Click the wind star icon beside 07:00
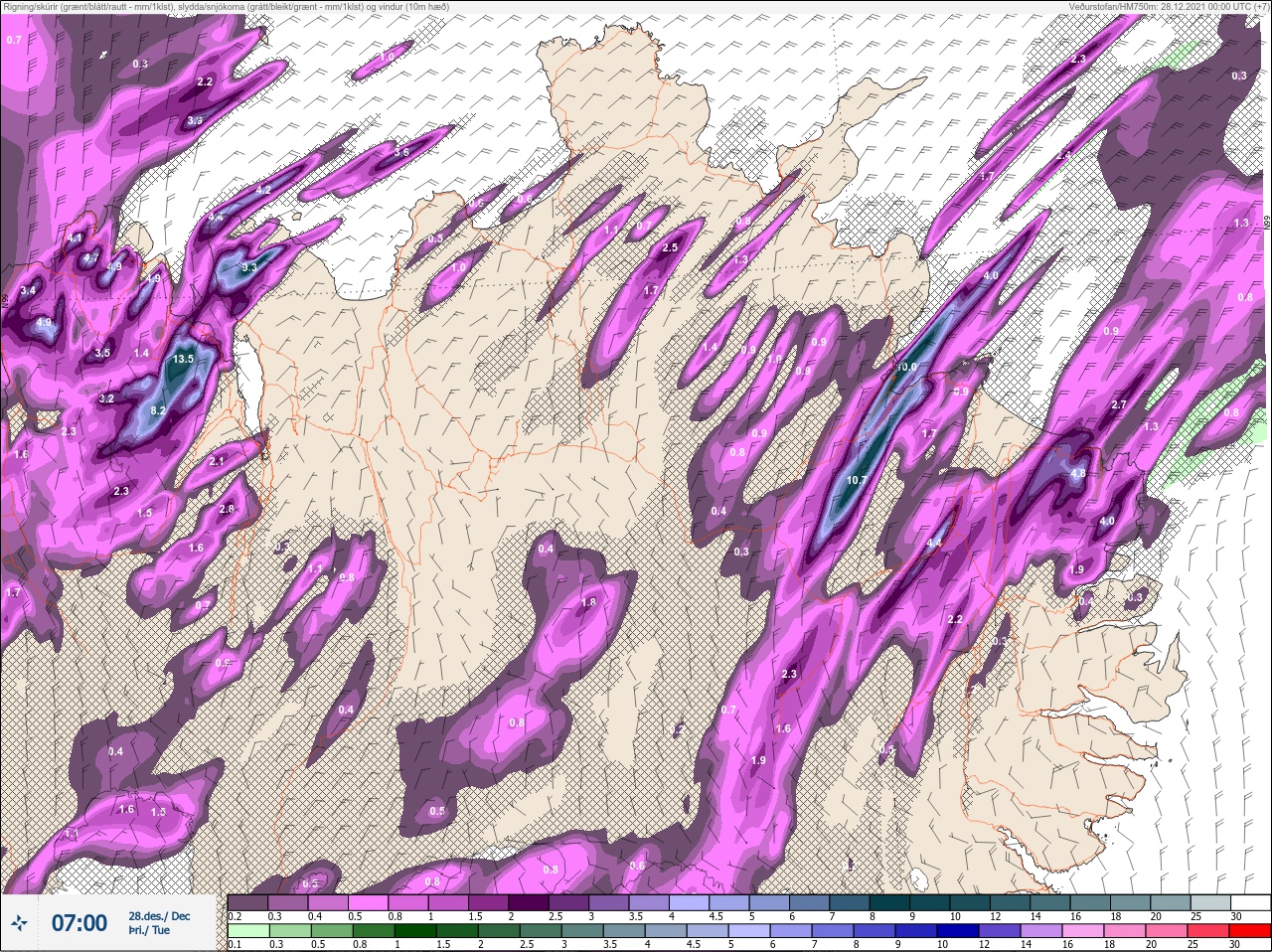Viewport: 1272px width, 952px height. 19,923
